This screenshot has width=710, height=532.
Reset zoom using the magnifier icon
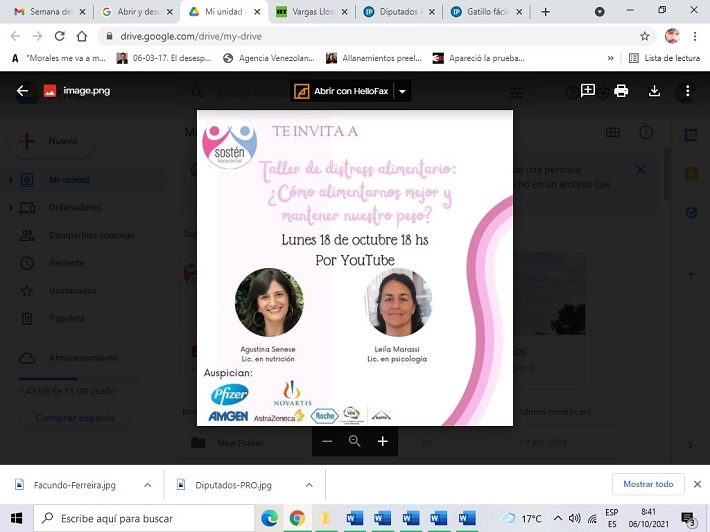pos(354,441)
